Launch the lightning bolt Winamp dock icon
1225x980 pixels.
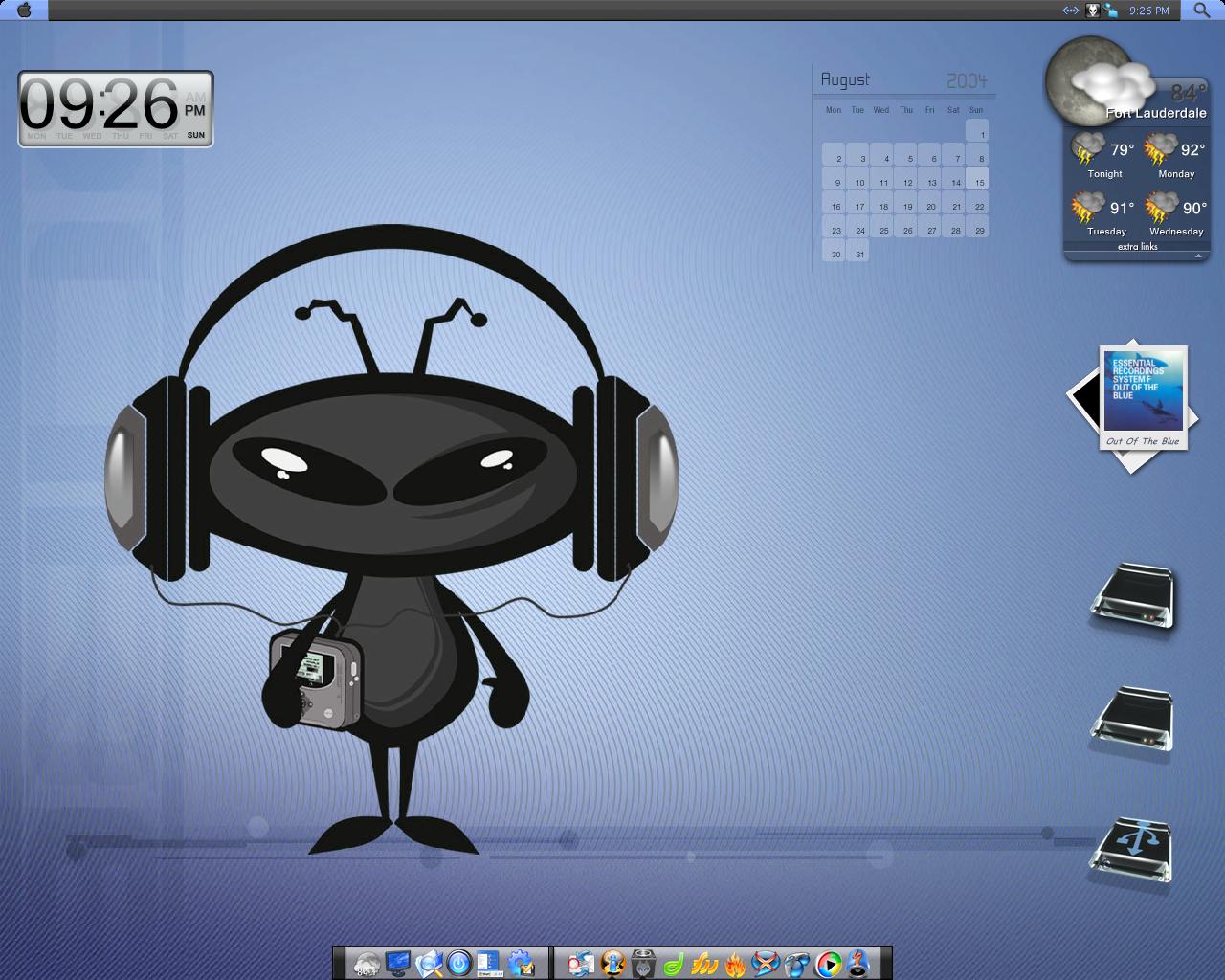(x=858, y=964)
